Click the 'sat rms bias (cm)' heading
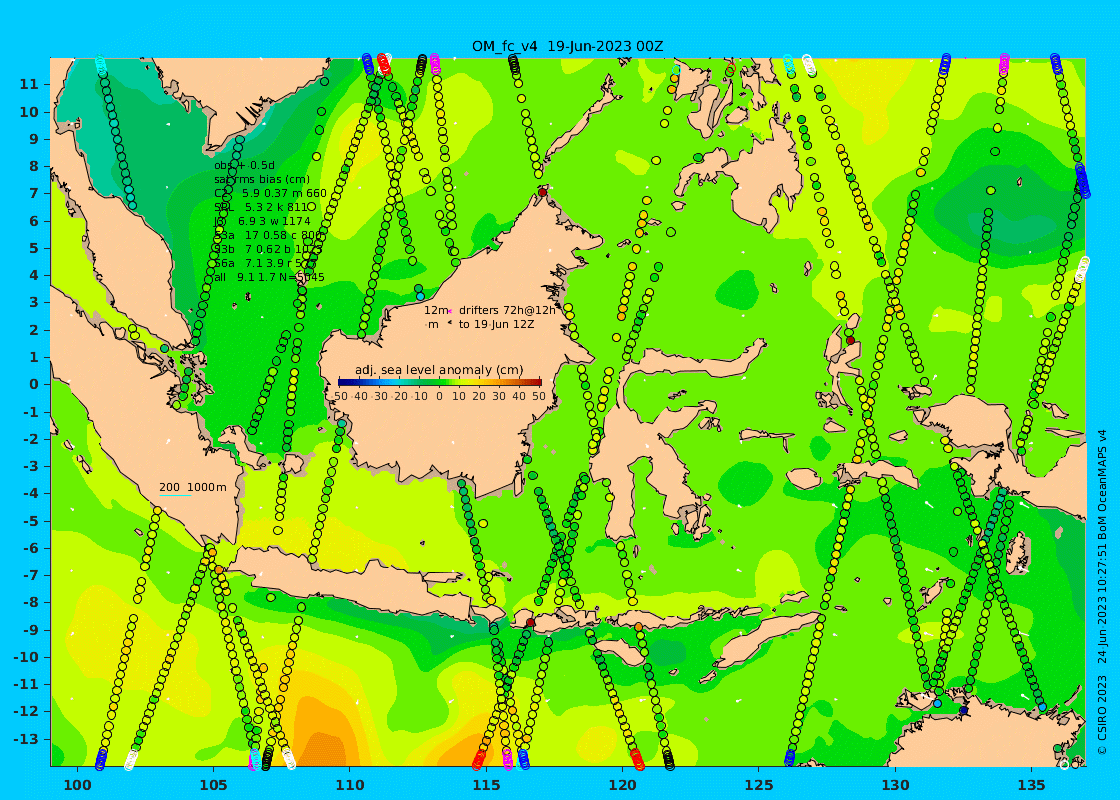The image size is (1120, 800). (262, 179)
